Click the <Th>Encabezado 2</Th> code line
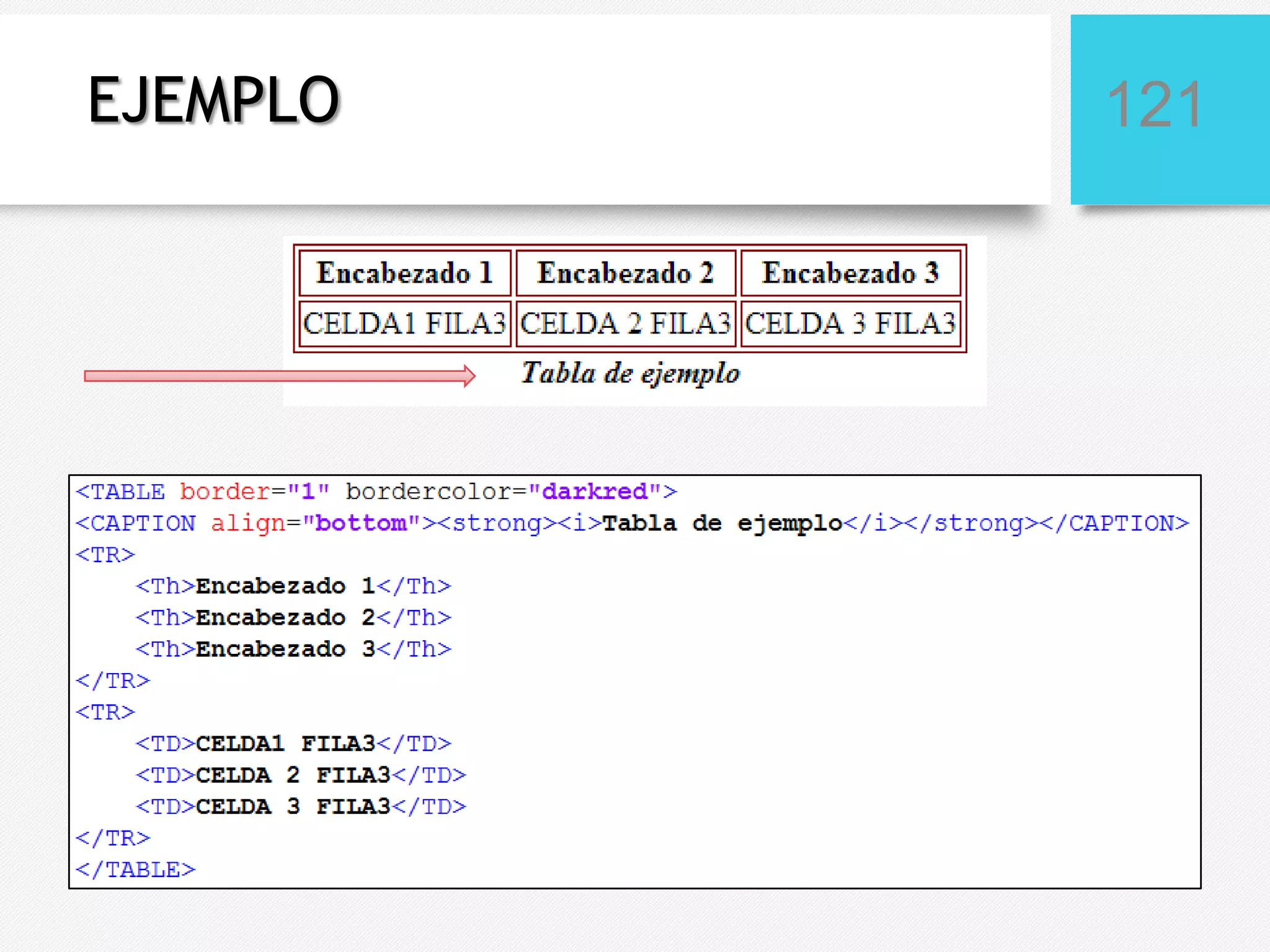 click(293, 617)
